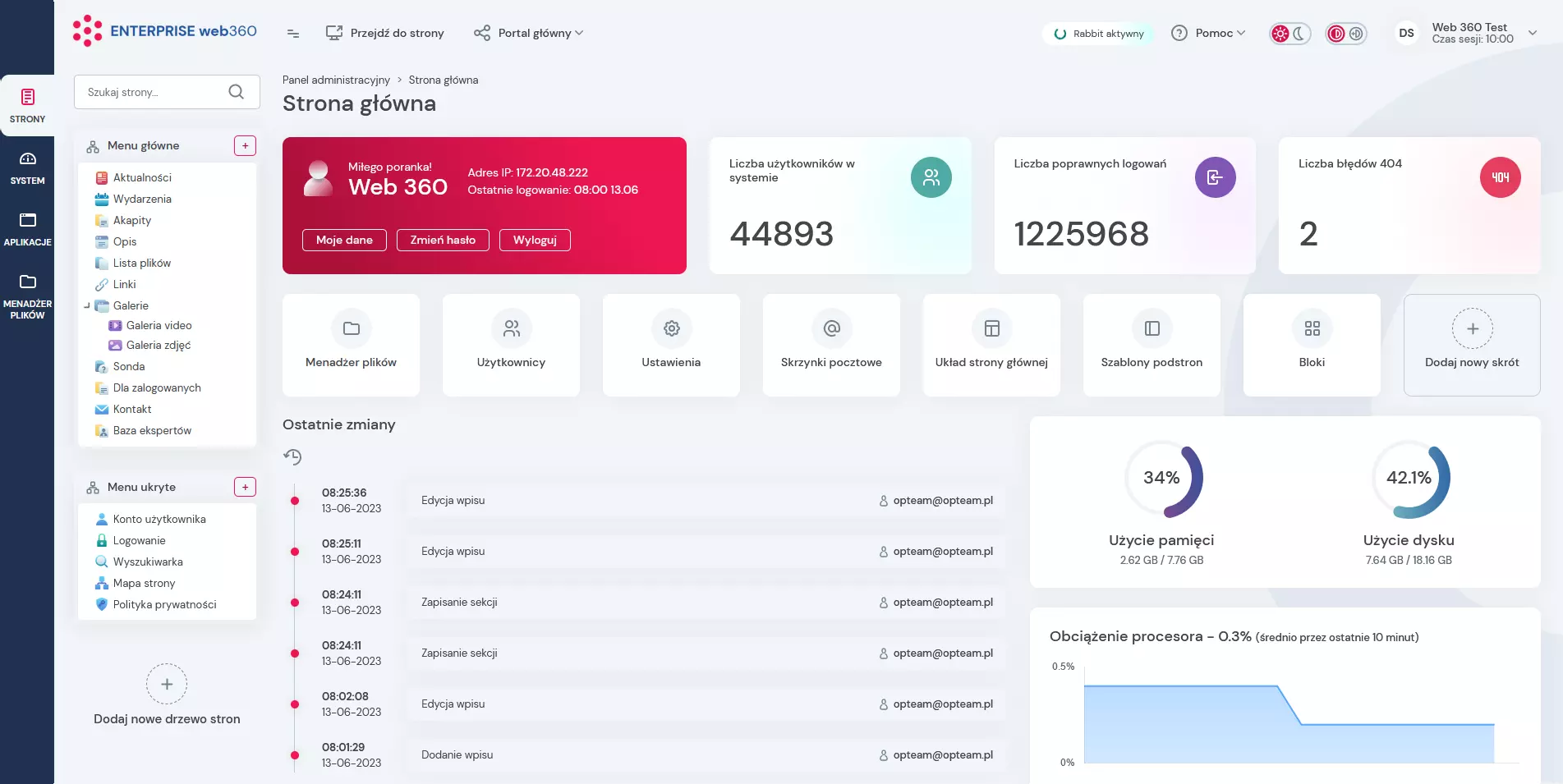
Task: Click the DS user avatar
Action: [x=1407, y=33]
